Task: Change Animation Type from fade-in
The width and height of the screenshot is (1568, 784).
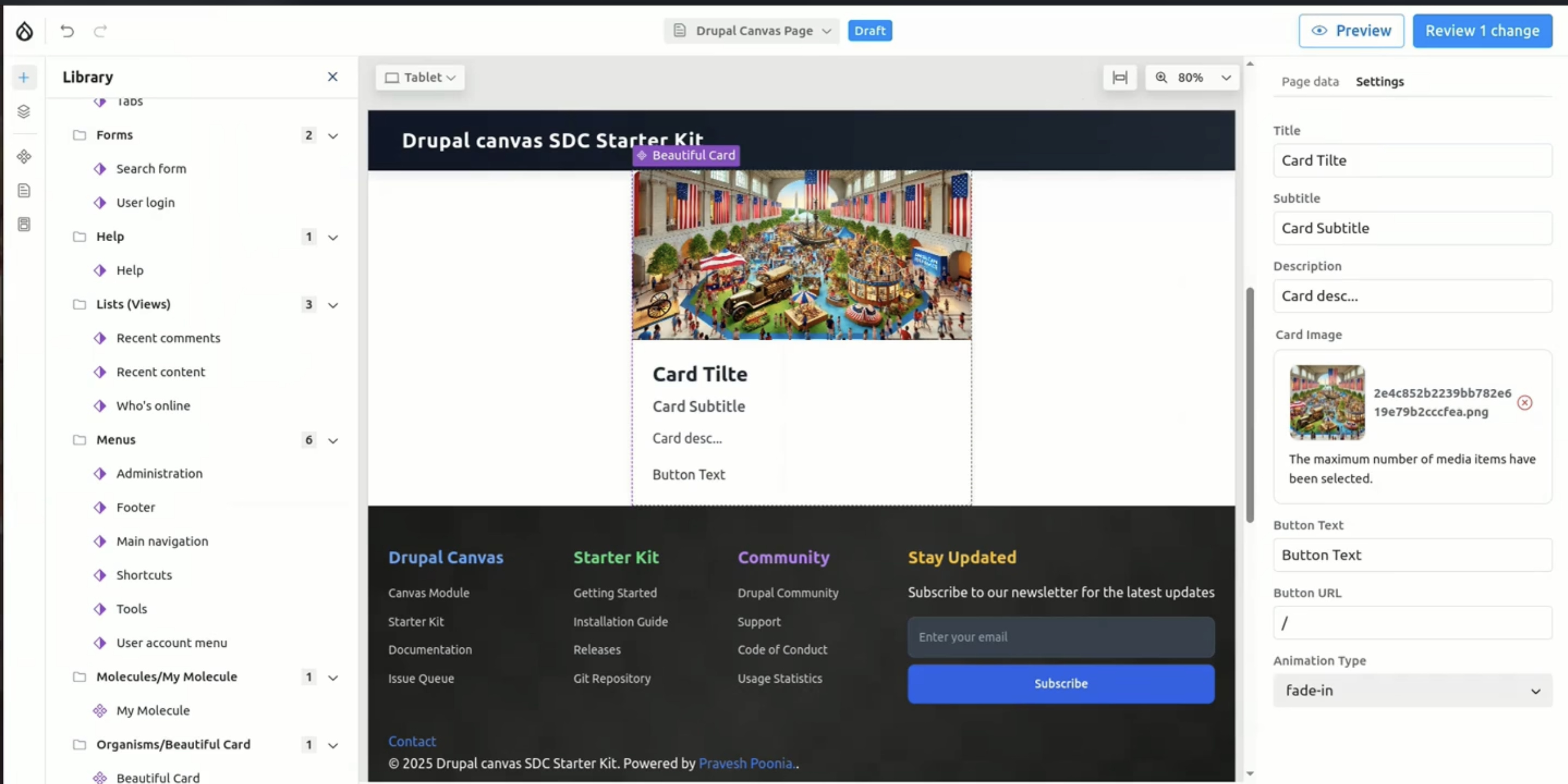Action: coord(1411,690)
